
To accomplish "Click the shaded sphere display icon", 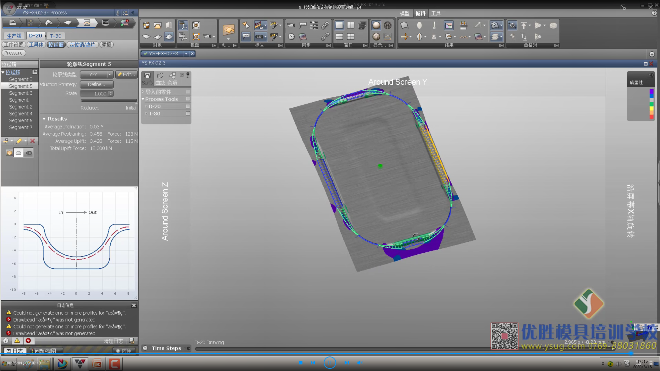I will click(x=376, y=25).
